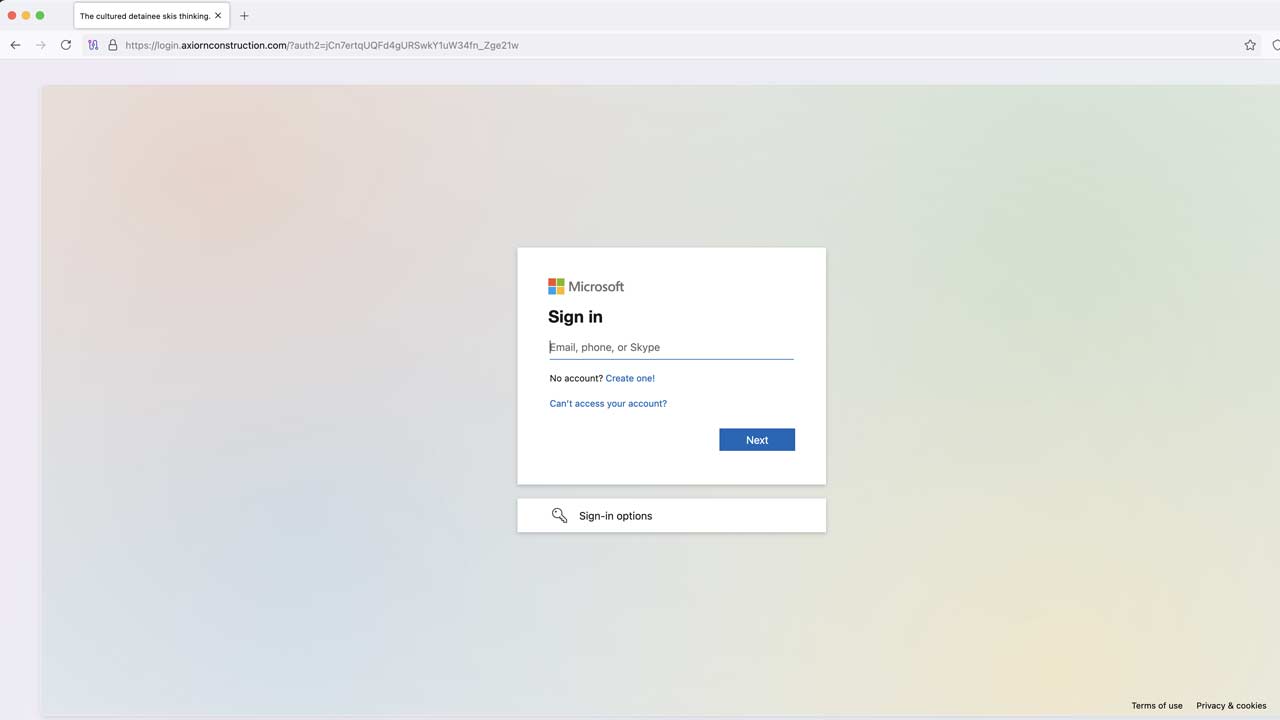Follow 'Can't access your account?' link
This screenshot has width=1280, height=720.
click(608, 403)
